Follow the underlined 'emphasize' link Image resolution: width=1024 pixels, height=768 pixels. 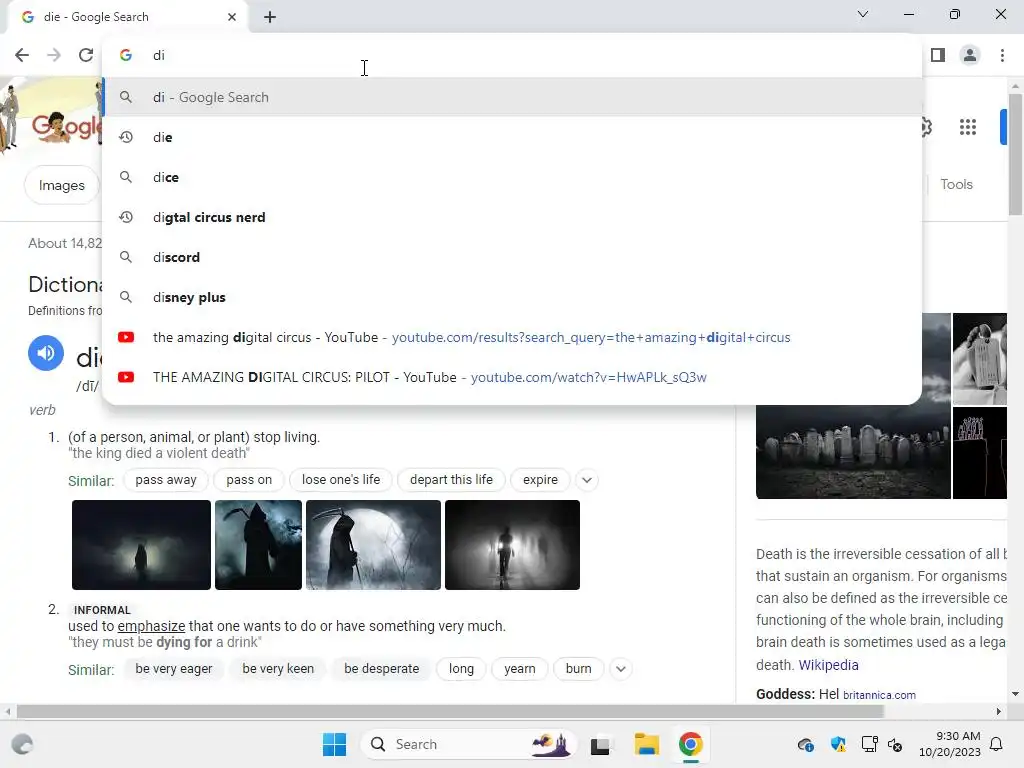pyautogui.click(x=152, y=626)
